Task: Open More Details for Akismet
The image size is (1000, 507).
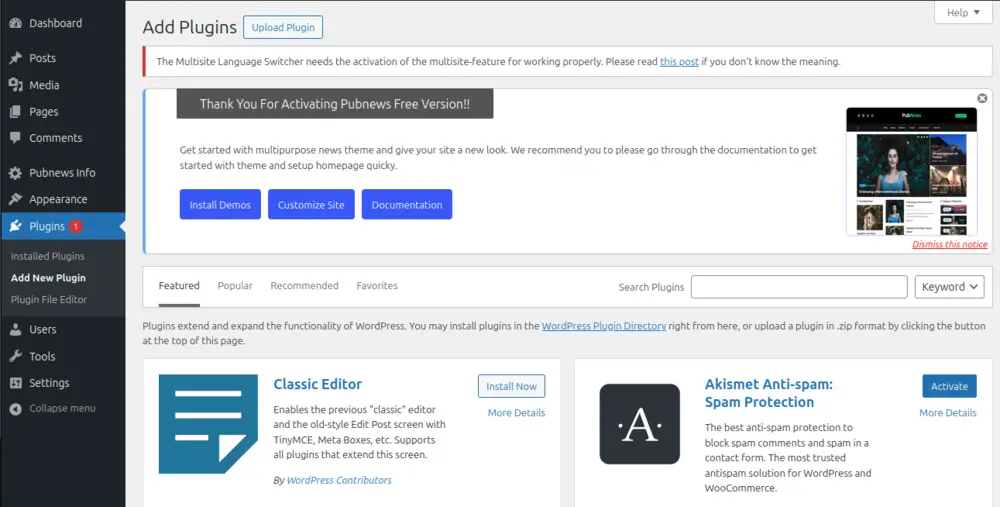Action: [x=948, y=413]
